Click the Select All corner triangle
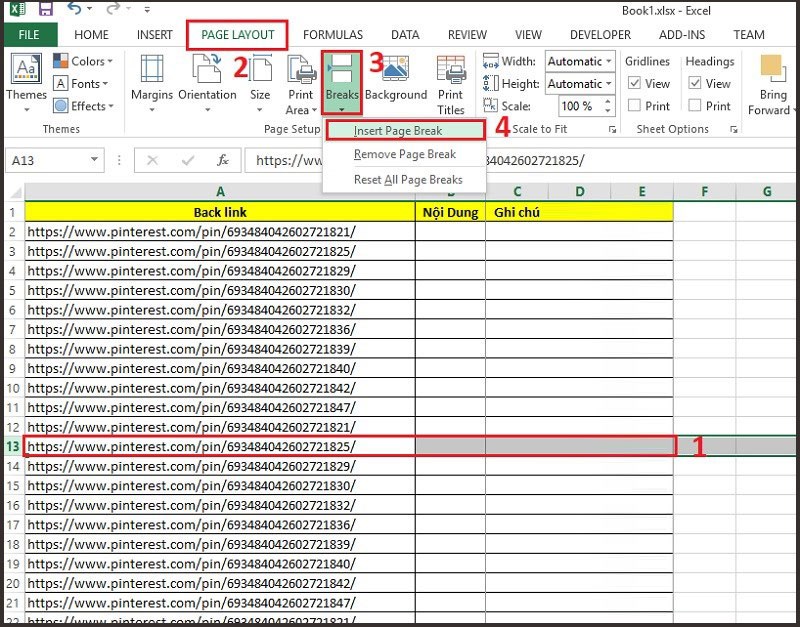800x627 pixels. click(x=15, y=192)
